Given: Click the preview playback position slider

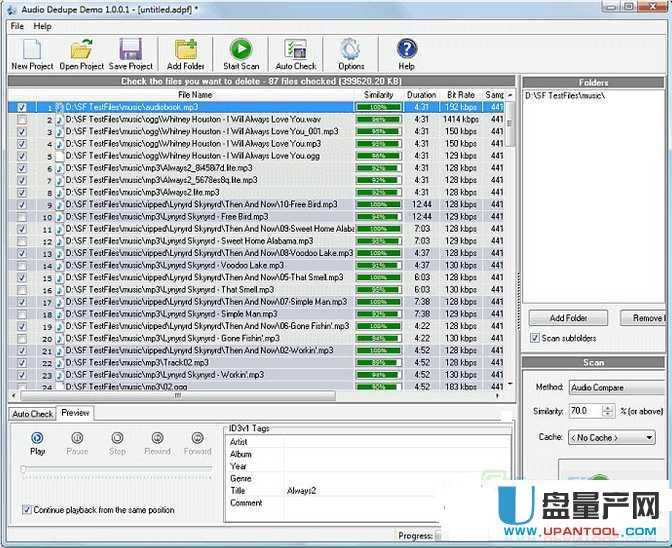Looking at the screenshot, I should pyautogui.click(x=115, y=469).
